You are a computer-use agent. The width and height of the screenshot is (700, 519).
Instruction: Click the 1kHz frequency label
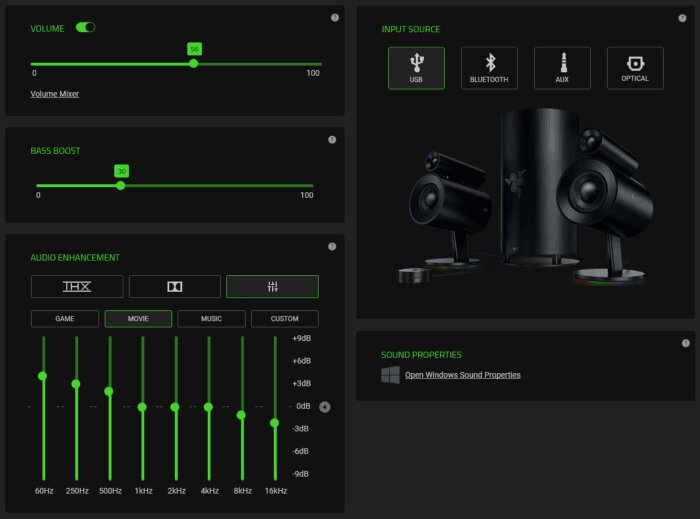coord(143,491)
